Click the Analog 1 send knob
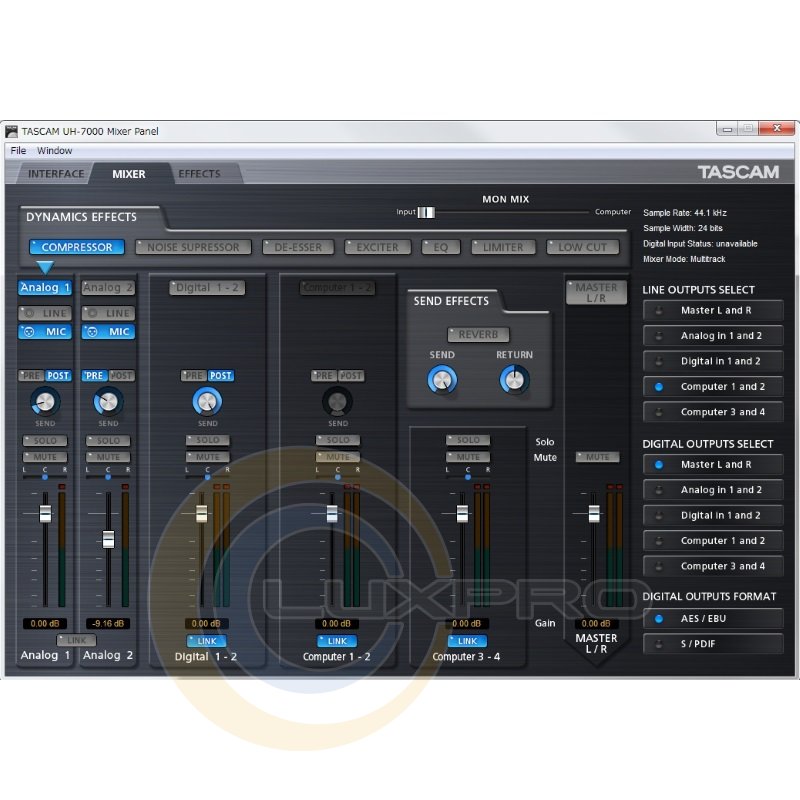 (x=45, y=402)
